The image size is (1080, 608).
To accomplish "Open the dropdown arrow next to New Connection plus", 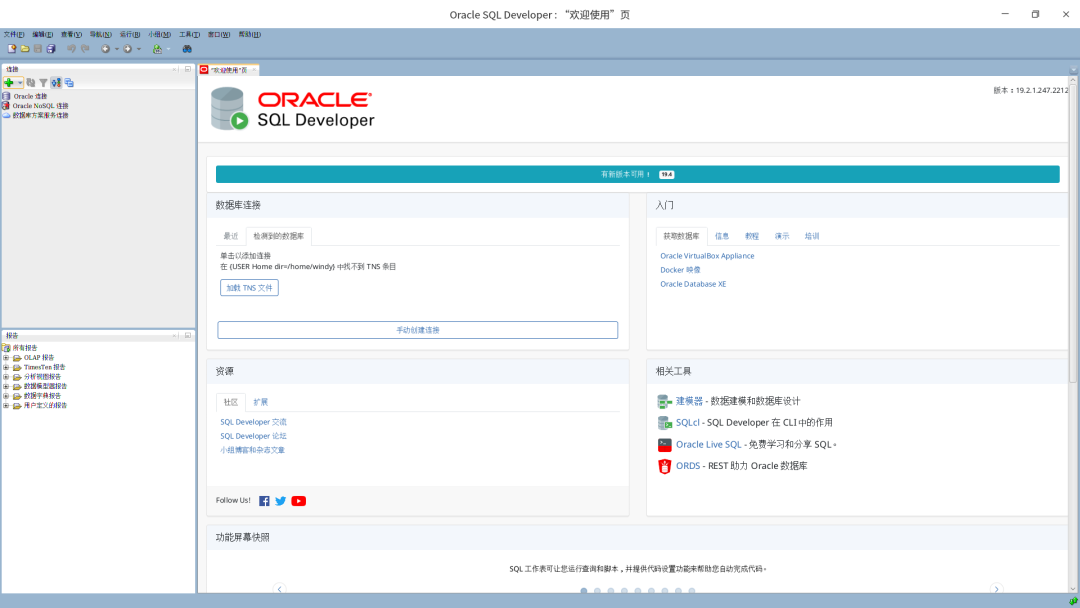I will pos(20,83).
